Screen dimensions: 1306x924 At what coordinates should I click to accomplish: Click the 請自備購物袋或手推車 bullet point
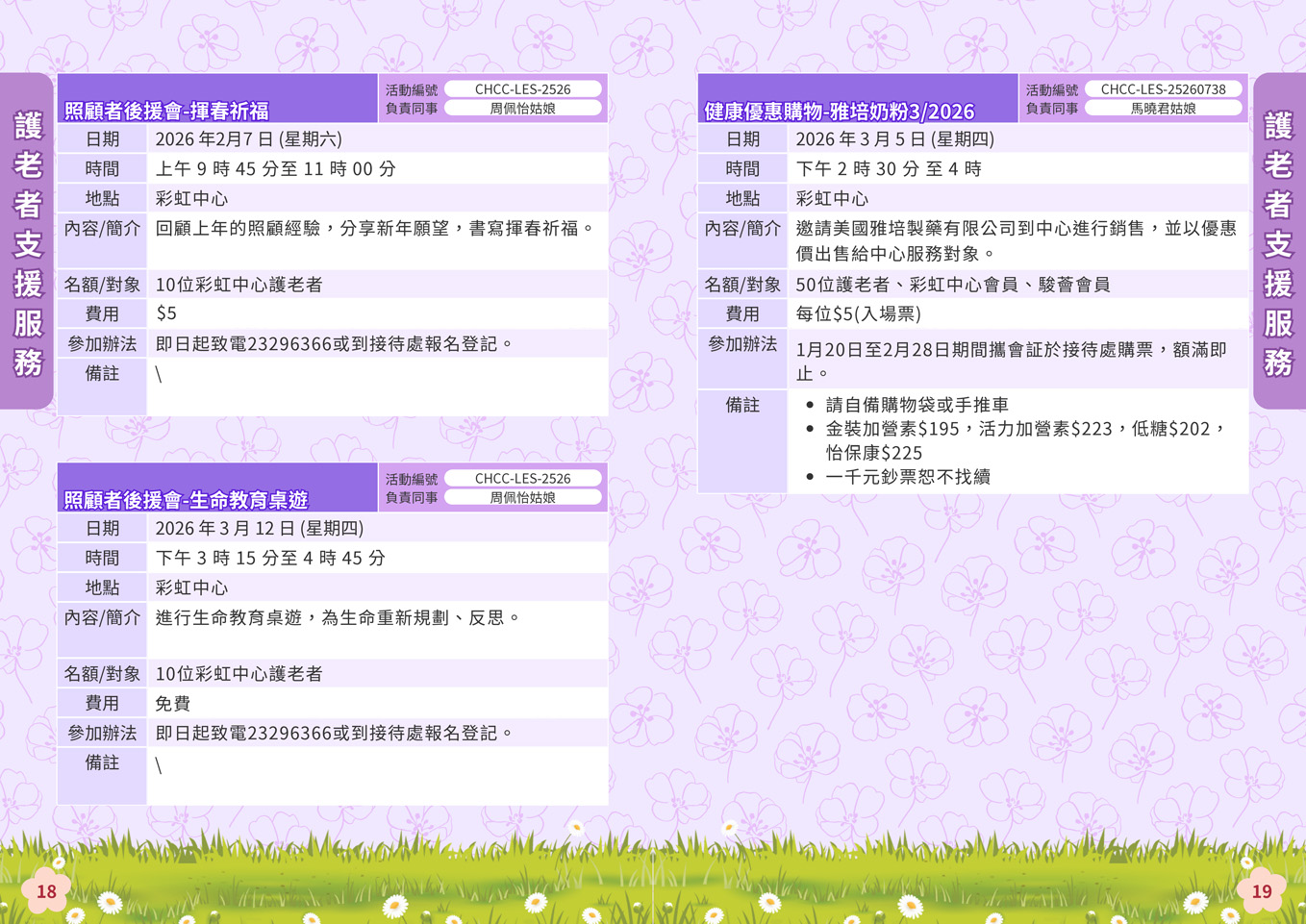pos(917,405)
